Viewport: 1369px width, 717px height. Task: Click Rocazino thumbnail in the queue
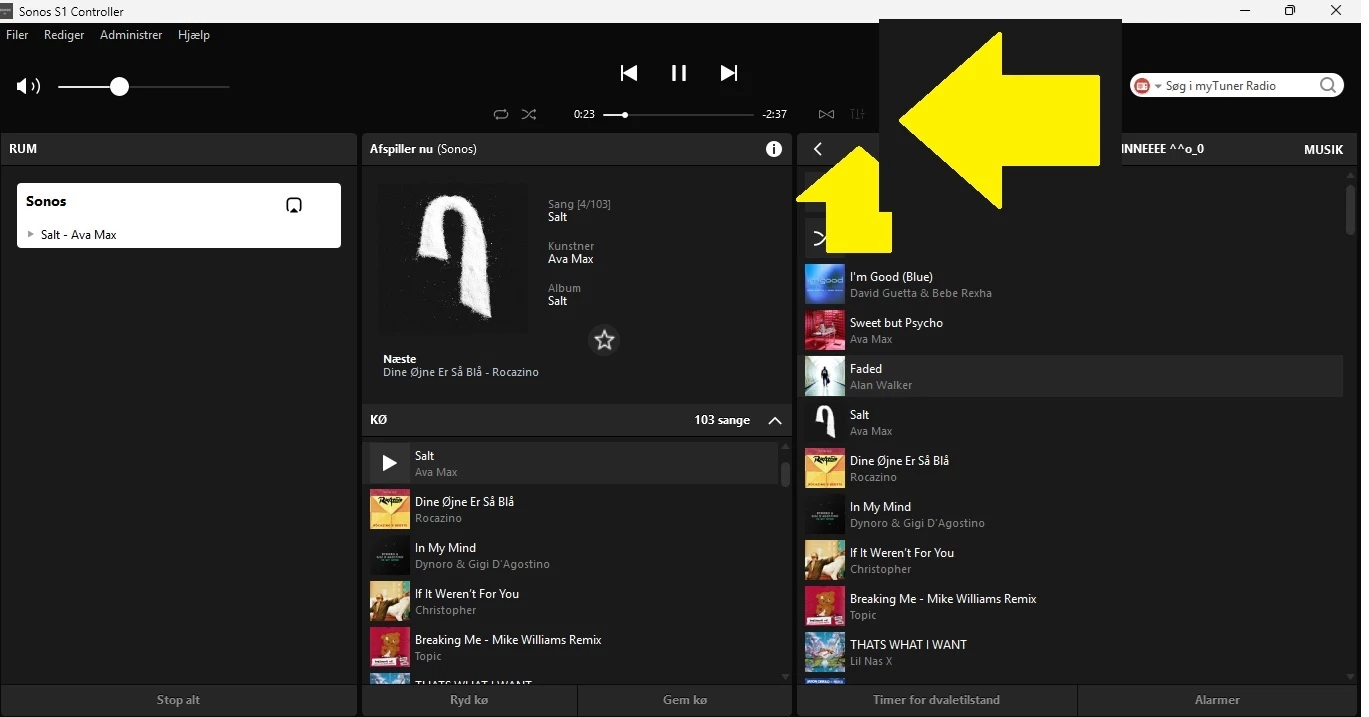click(x=390, y=510)
